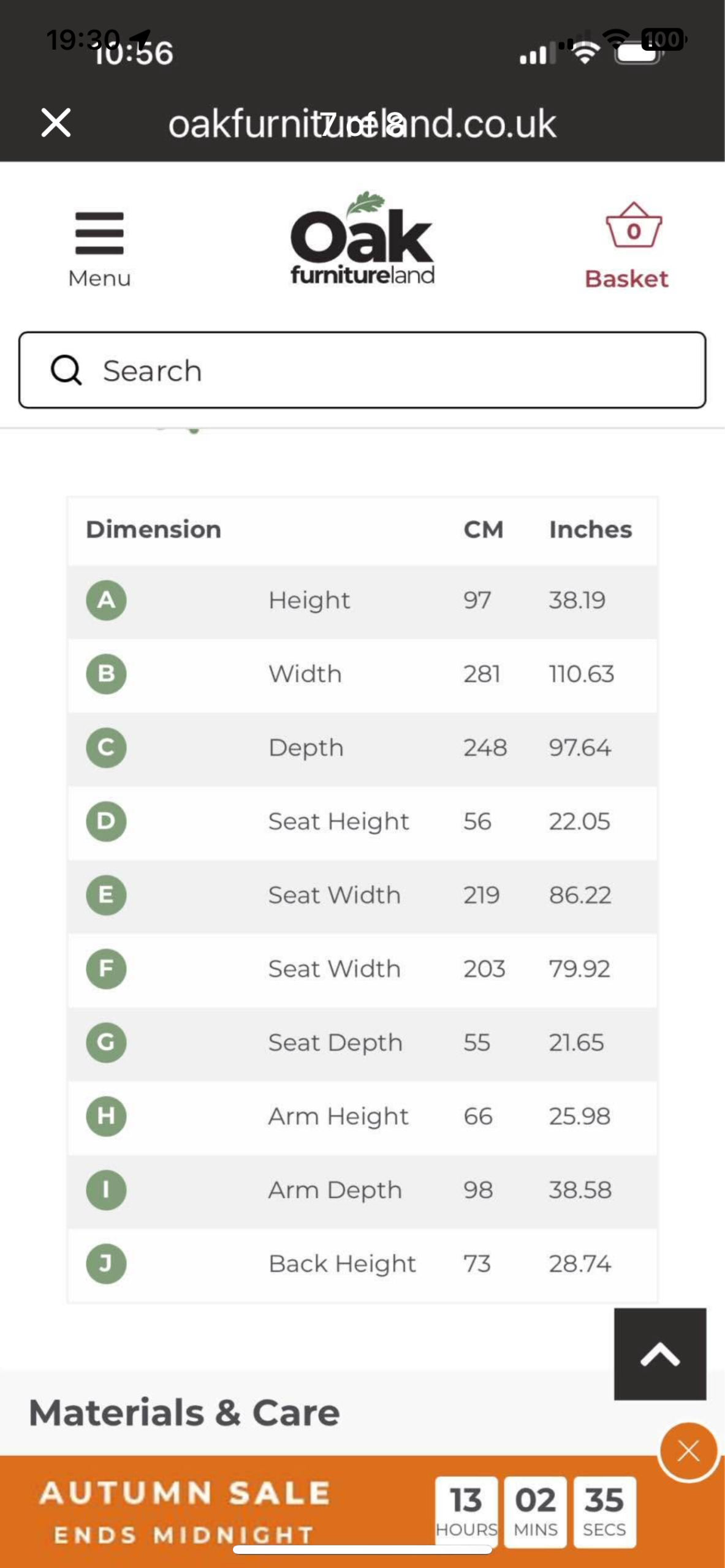Tap the green J dimension marker
The image size is (725, 1568).
[x=106, y=1264]
